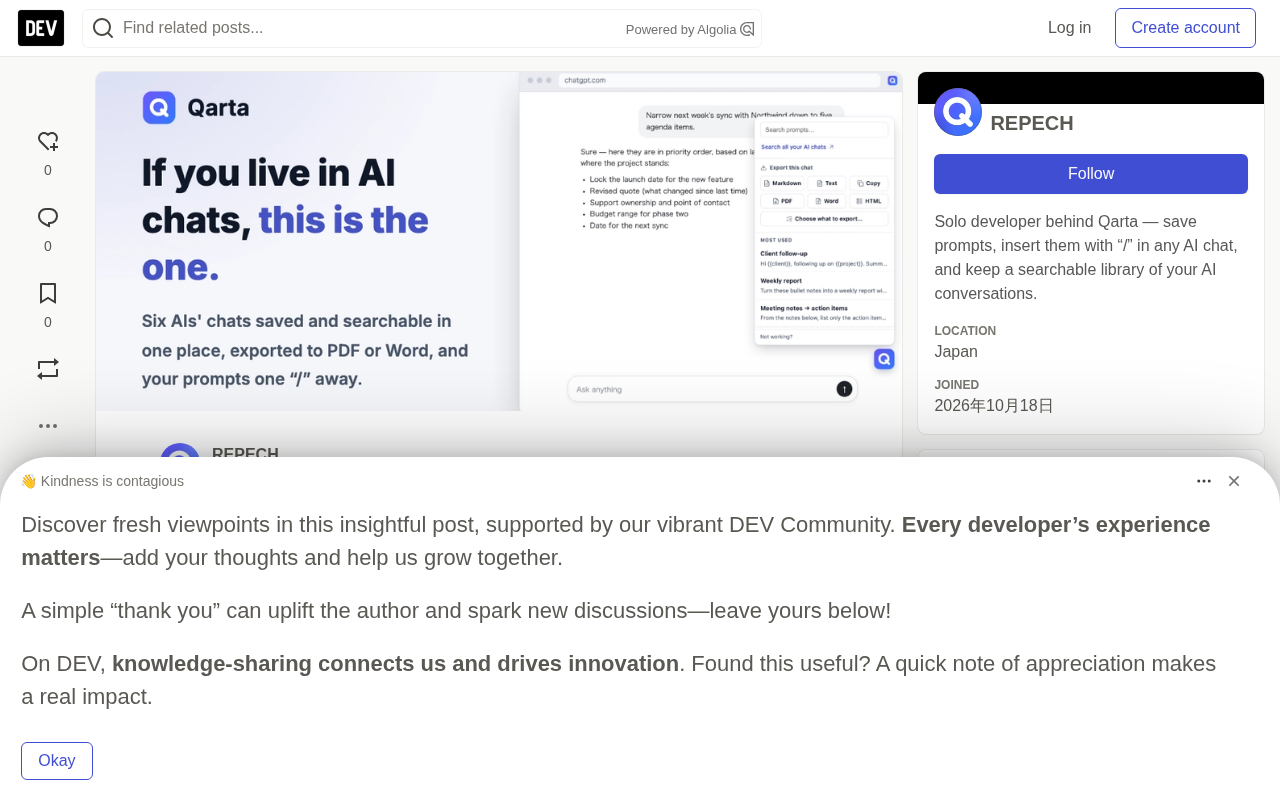Add a heart reaction to post
1280x800 pixels.
(48, 141)
